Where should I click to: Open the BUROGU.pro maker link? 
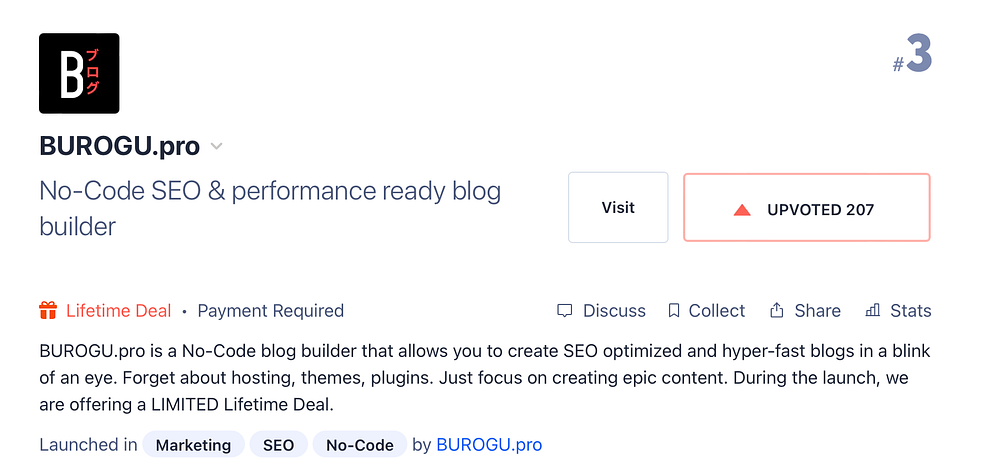pos(489,445)
